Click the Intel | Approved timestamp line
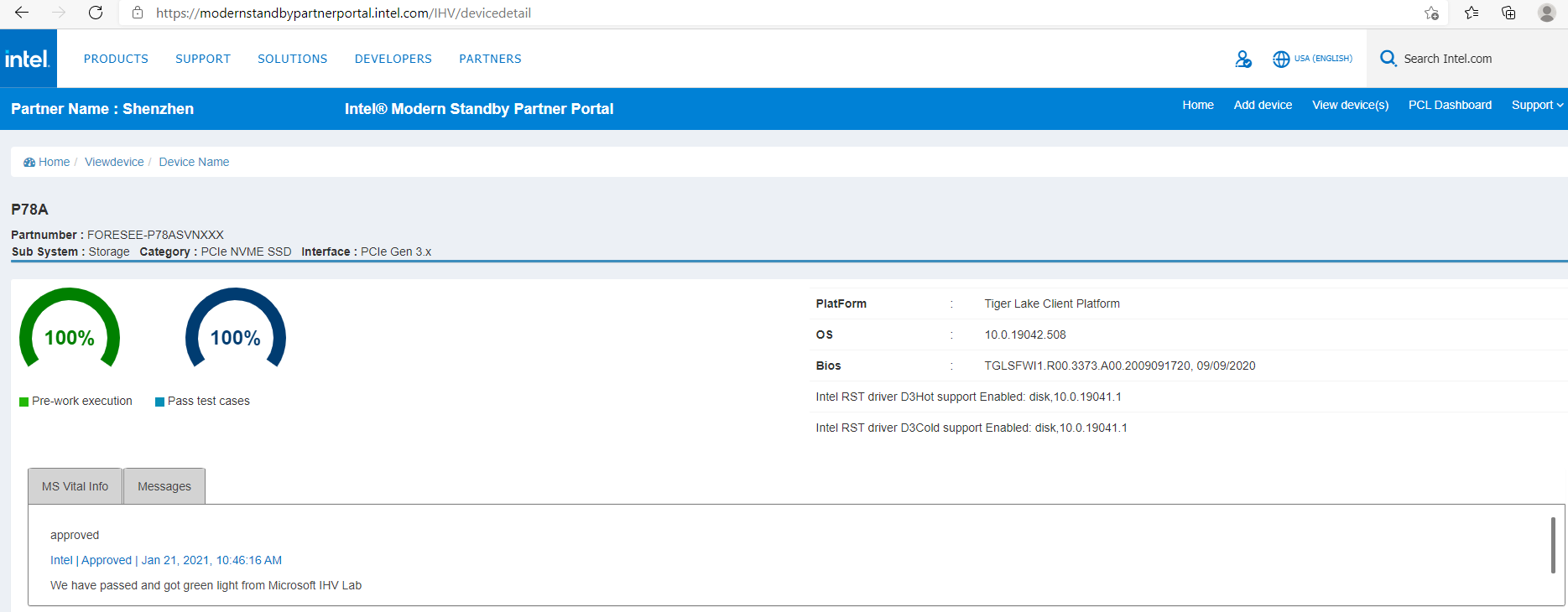This screenshot has height=612, width=1568. 166,560
